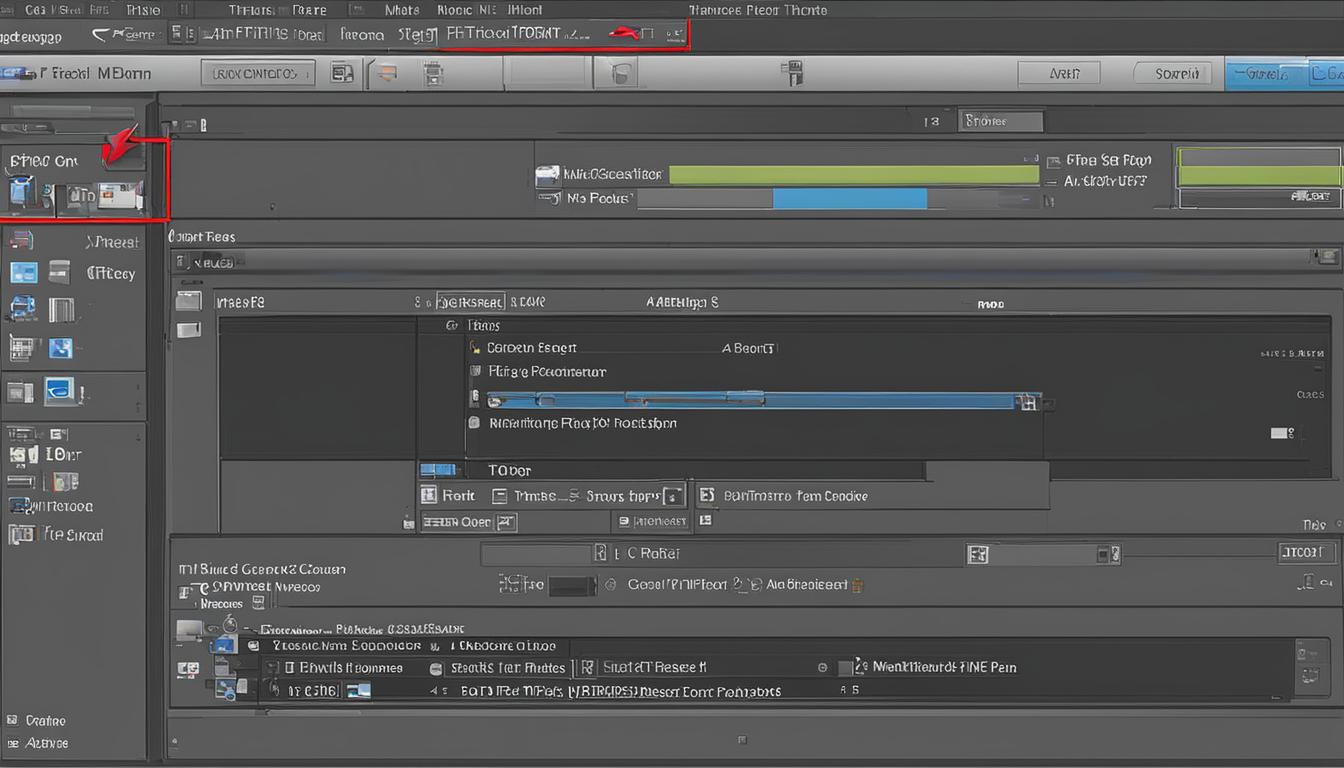Toggle the checkbox beside the Taber label
Screen dimensions: 1344x768
pos(440,470)
